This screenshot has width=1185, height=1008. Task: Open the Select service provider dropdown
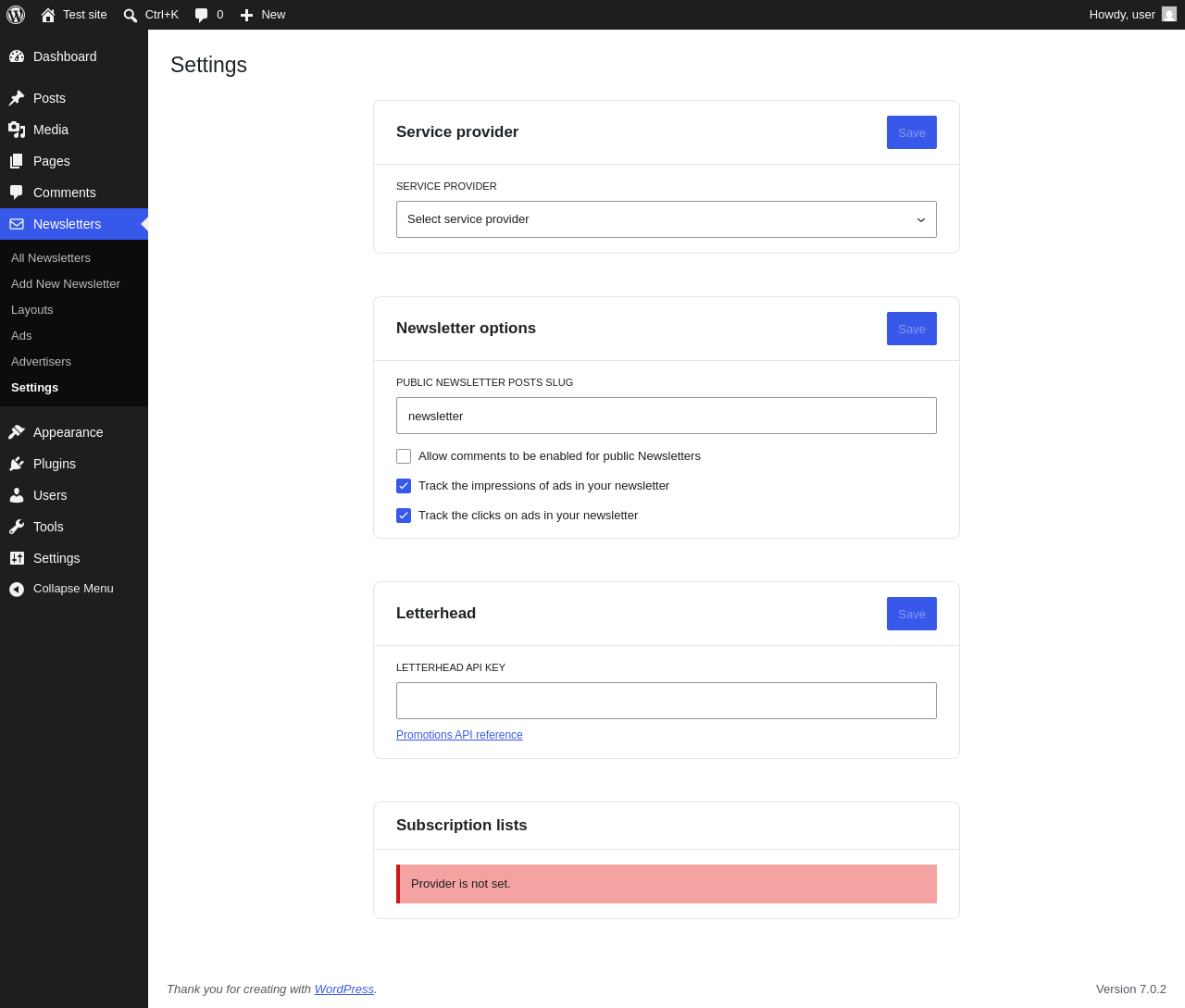pyautogui.click(x=667, y=219)
